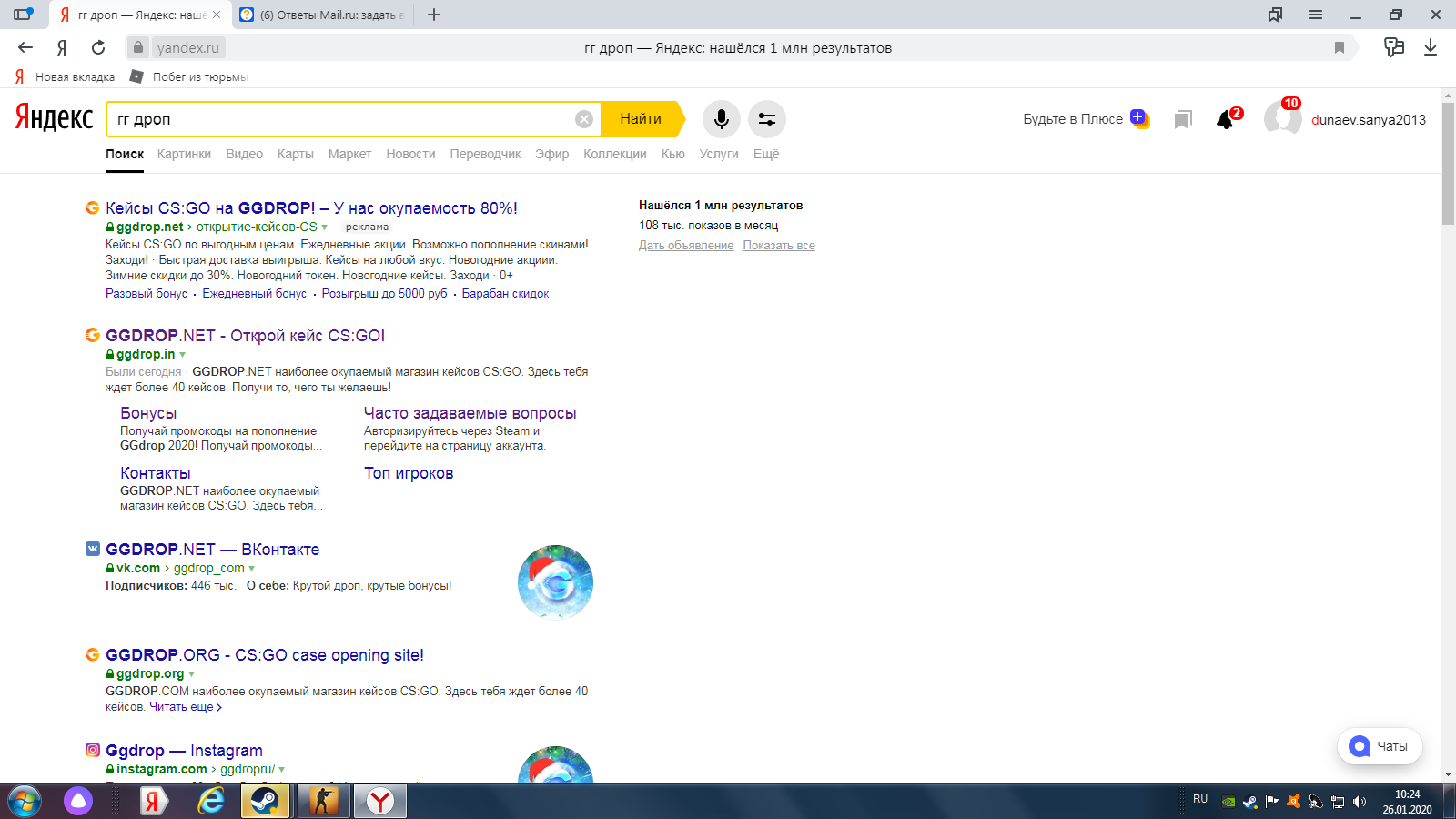This screenshot has height=819, width=1456.
Task: Bookmark page with address bar flag icon
Action: [x=1340, y=48]
